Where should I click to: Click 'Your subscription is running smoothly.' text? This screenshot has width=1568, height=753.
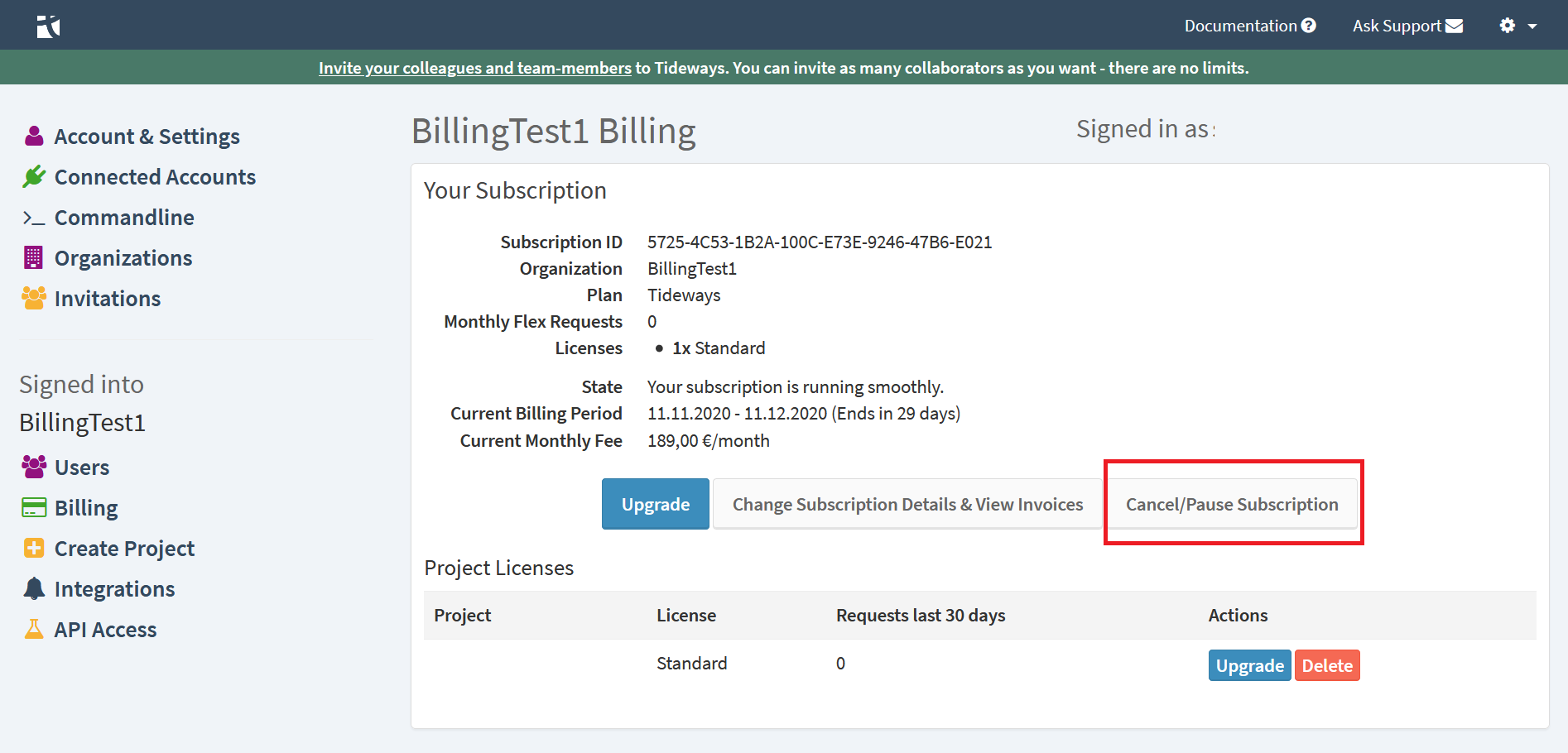tap(796, 386)
